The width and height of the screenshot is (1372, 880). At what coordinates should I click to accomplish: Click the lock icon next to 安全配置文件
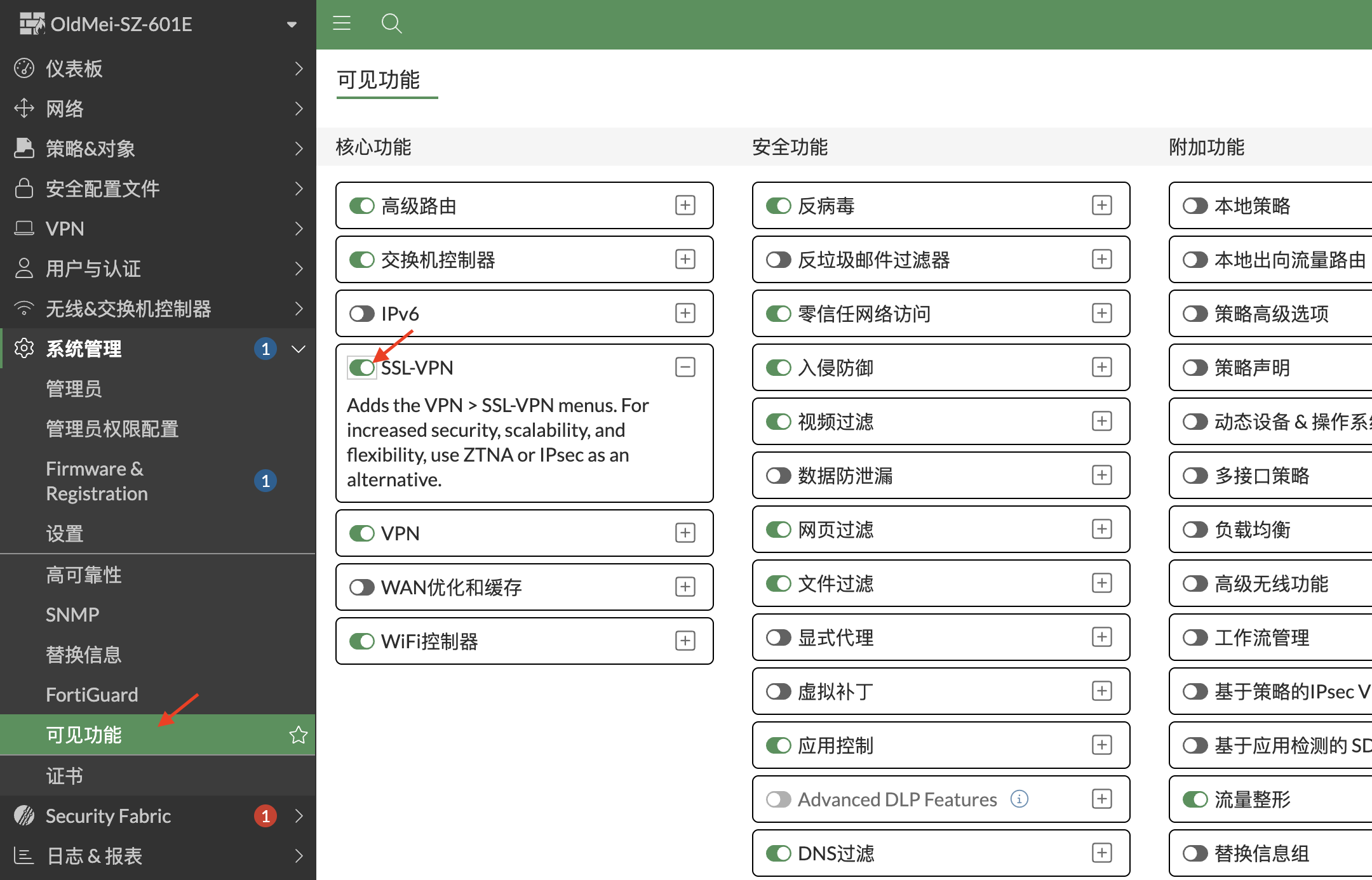click(24, 188)
